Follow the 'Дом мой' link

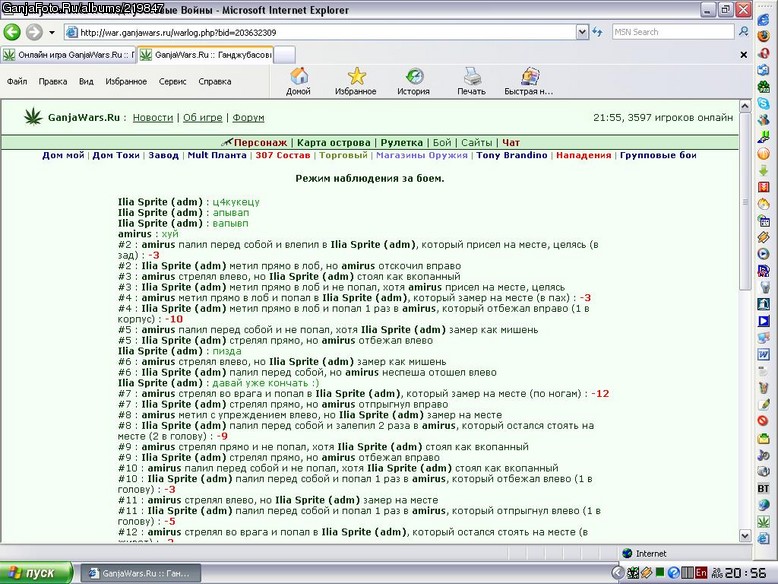point(63,155)
